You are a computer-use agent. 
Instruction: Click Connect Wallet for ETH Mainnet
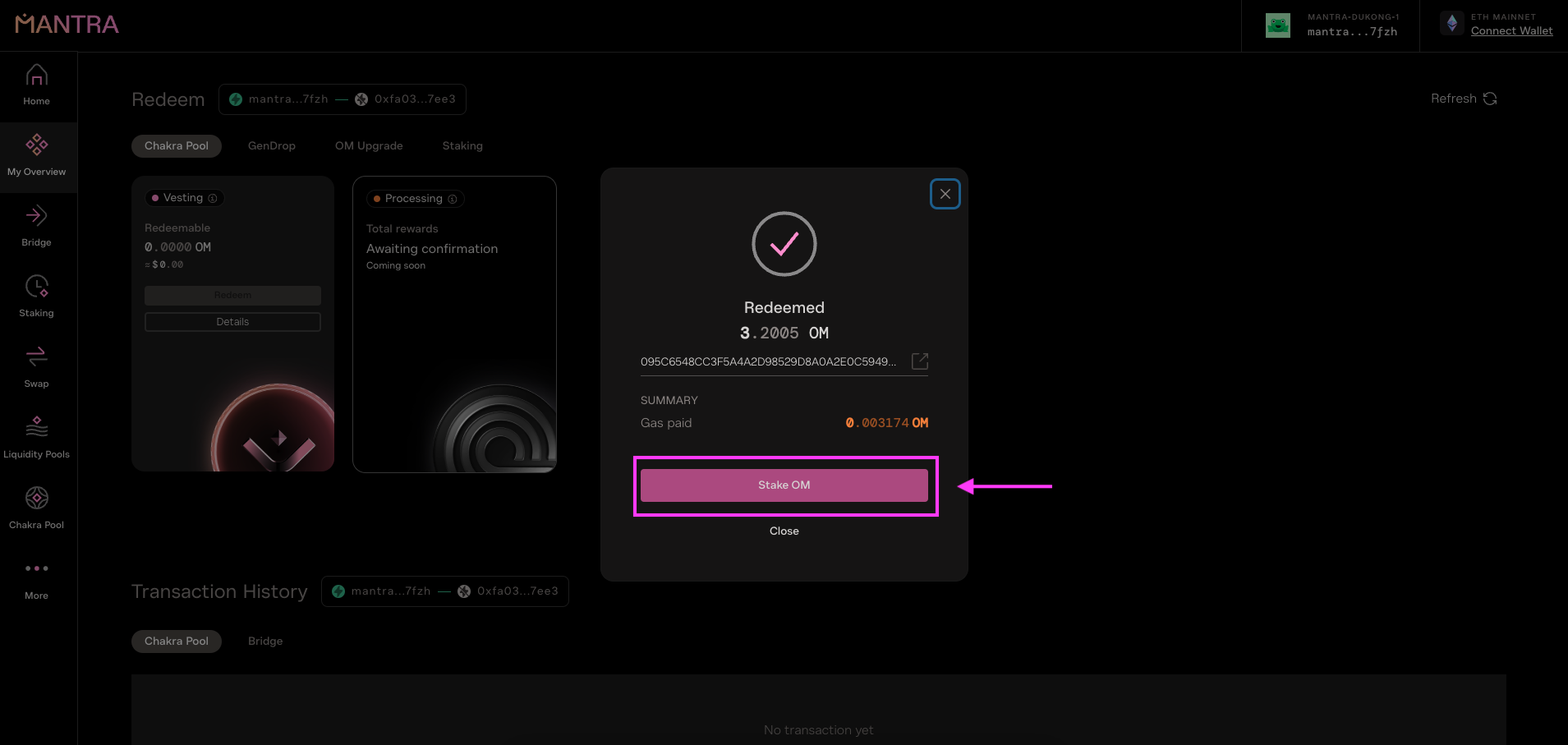(1511, 31)
